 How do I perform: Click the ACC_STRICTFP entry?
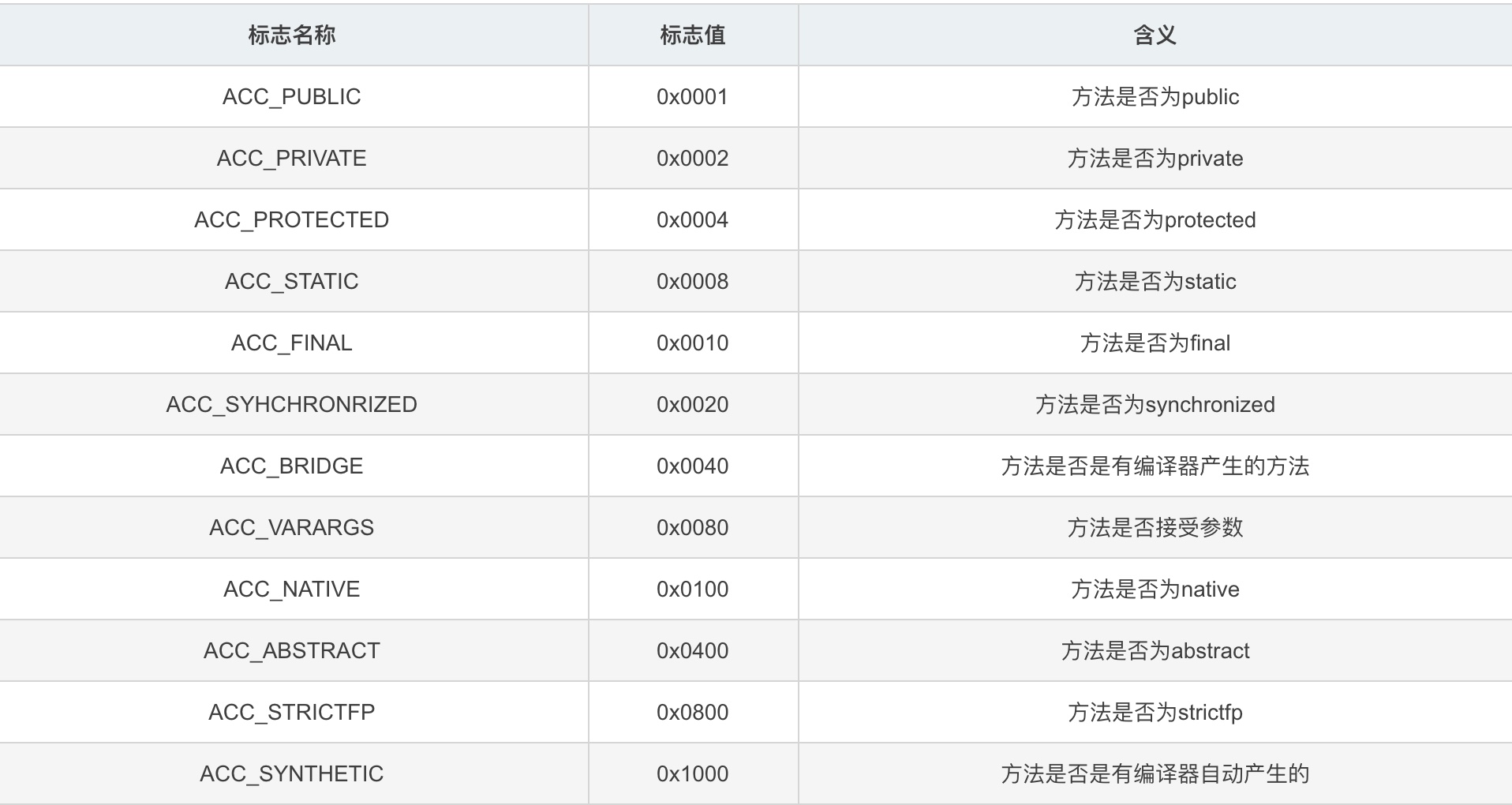pyautogui.click(x=292, y=712)
